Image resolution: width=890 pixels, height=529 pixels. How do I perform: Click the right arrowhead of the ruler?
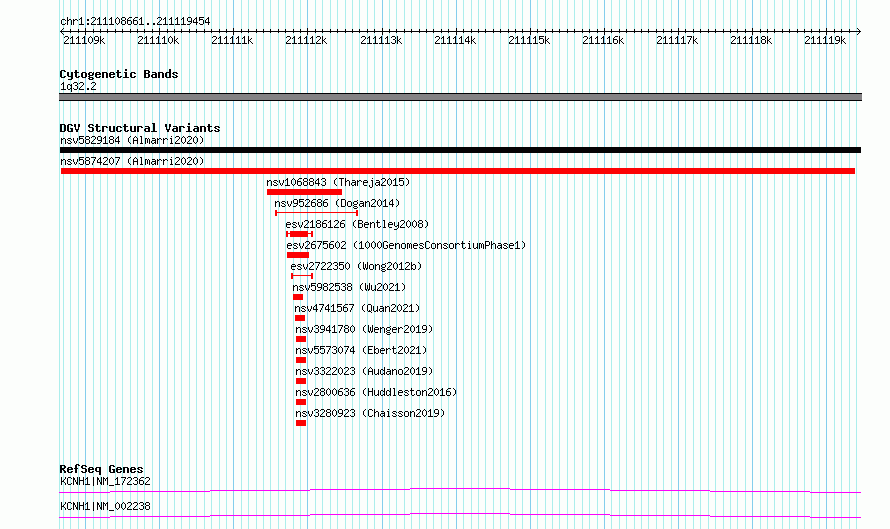coord(858,32)
